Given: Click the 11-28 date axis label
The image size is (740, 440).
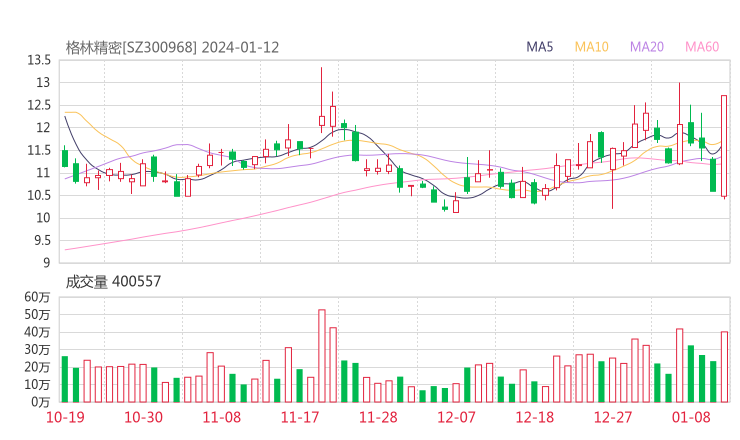Looking at the screenshot, I should click(x=378, y=417).
